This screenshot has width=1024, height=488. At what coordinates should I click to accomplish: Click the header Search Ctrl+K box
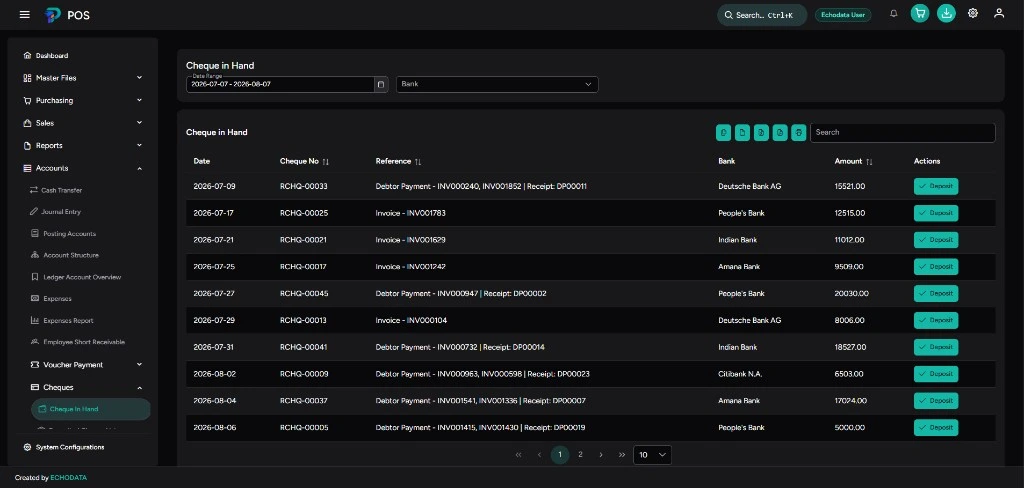[x=762, y=14]
